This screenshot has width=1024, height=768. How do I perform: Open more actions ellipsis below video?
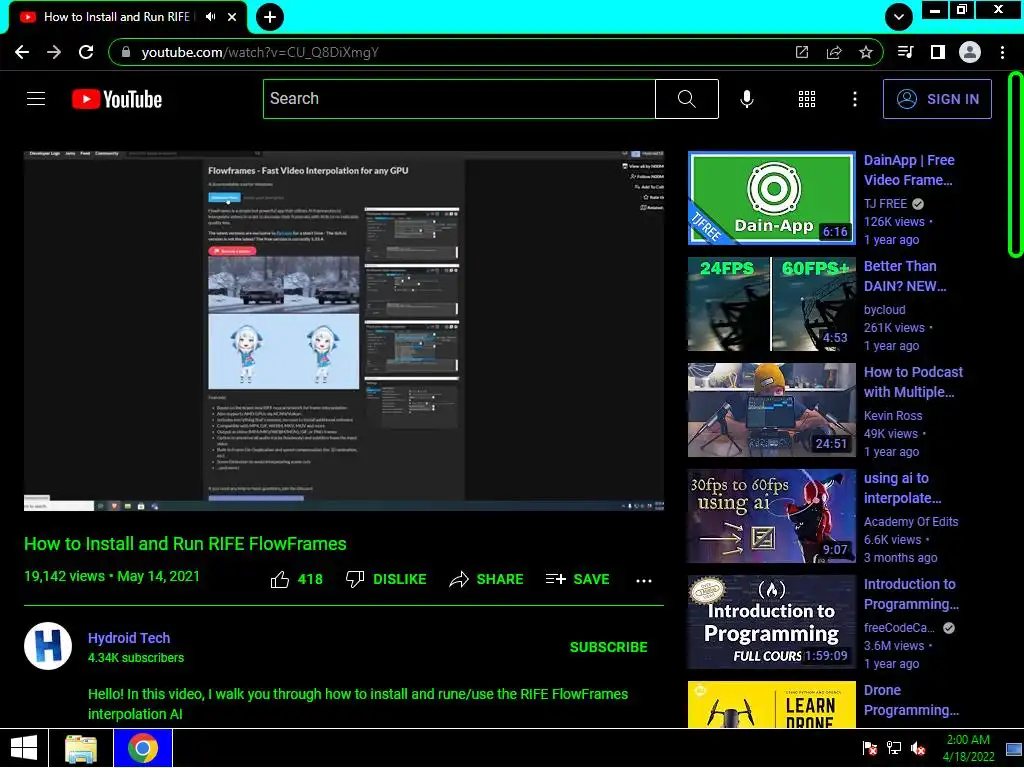click(644, 581)
